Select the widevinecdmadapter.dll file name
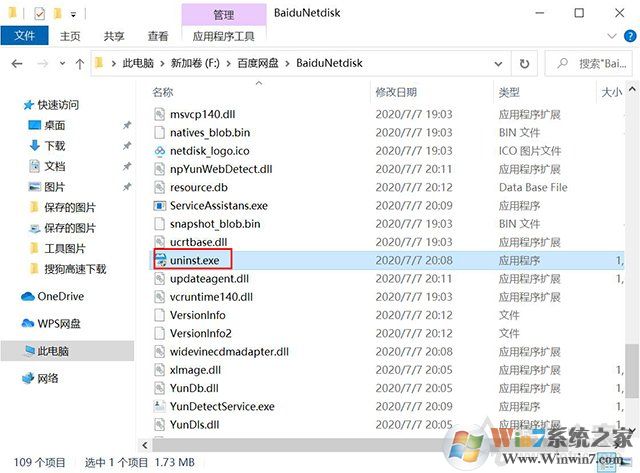The width and height of the screenshot is (640, 473). [x=229, y=351]
